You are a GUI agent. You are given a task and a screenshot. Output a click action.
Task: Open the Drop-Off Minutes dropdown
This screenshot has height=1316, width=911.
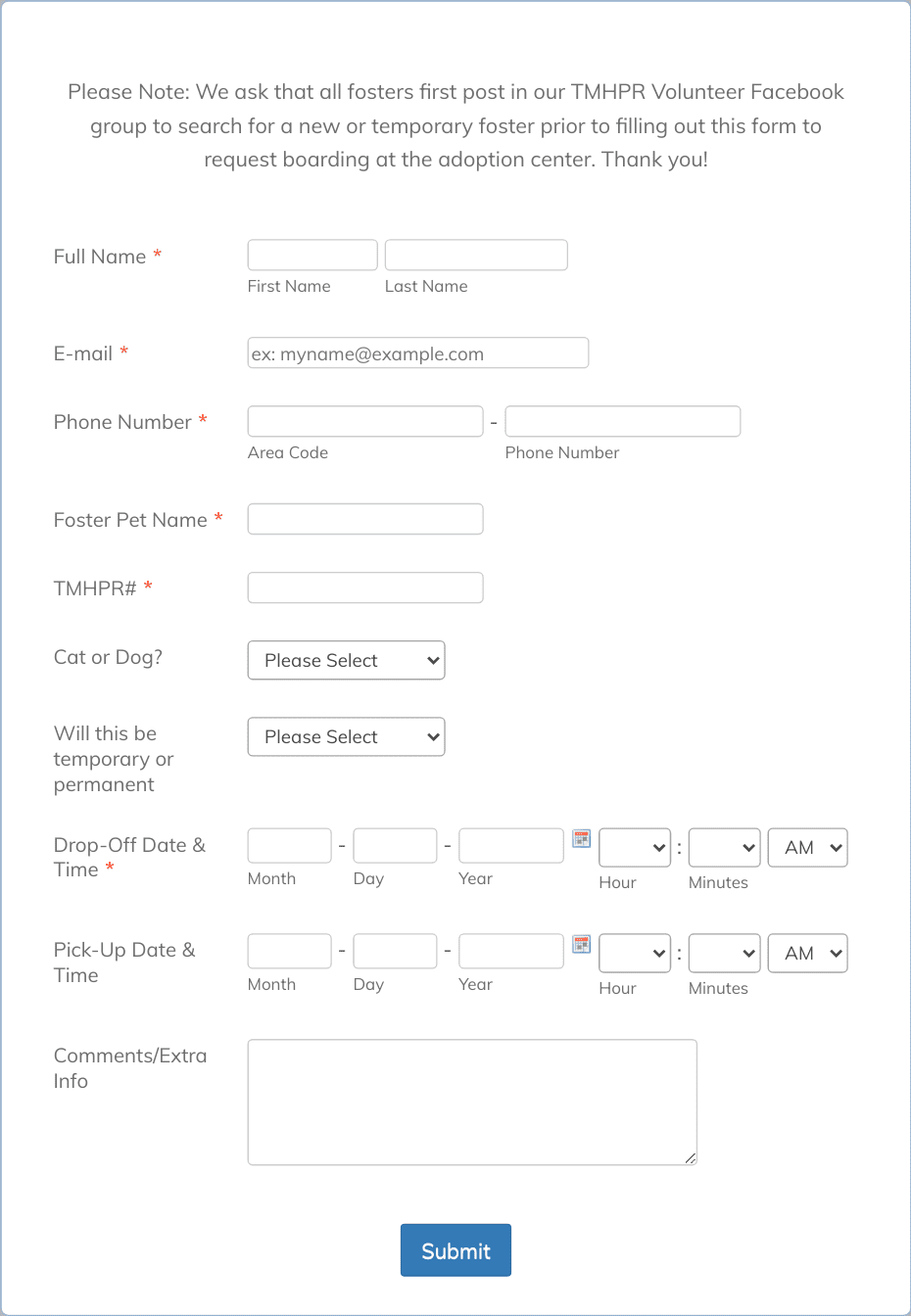coord(725,848)
